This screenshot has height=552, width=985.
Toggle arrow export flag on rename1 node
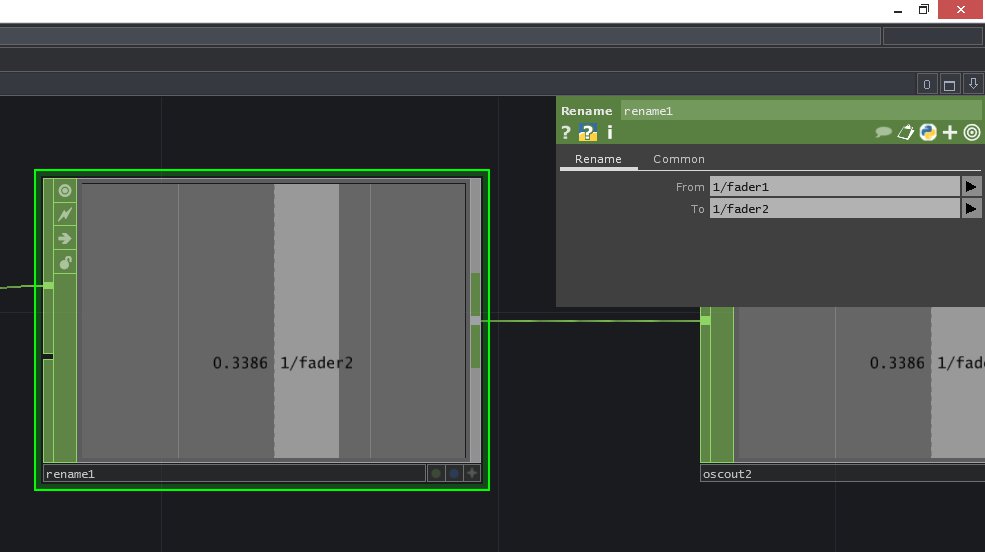[x=65, y=238]
